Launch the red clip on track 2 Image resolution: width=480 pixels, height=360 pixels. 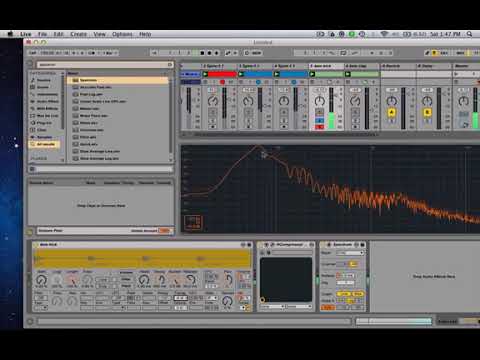click(205, 74)
